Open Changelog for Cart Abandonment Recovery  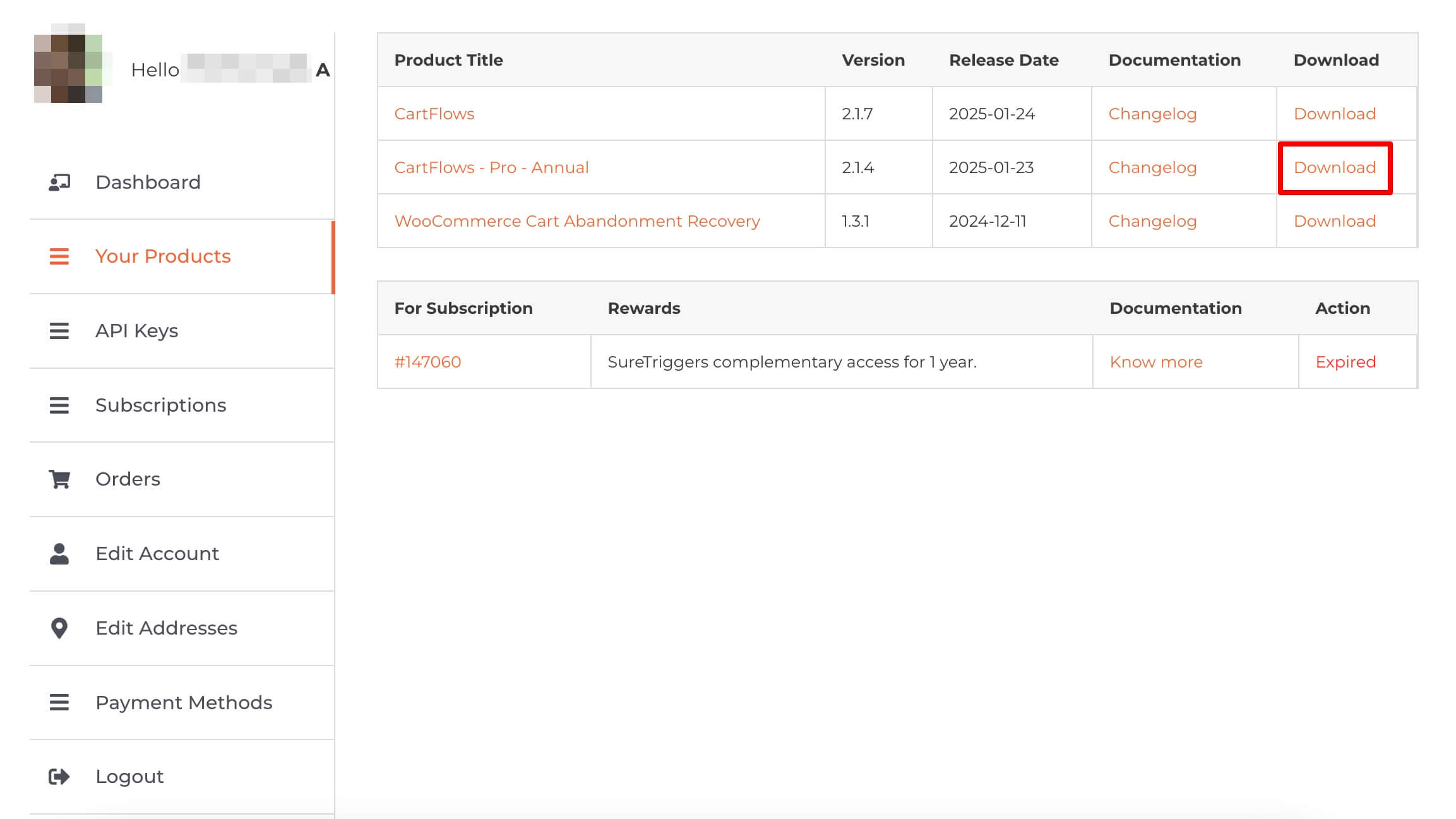point(1152,222)
